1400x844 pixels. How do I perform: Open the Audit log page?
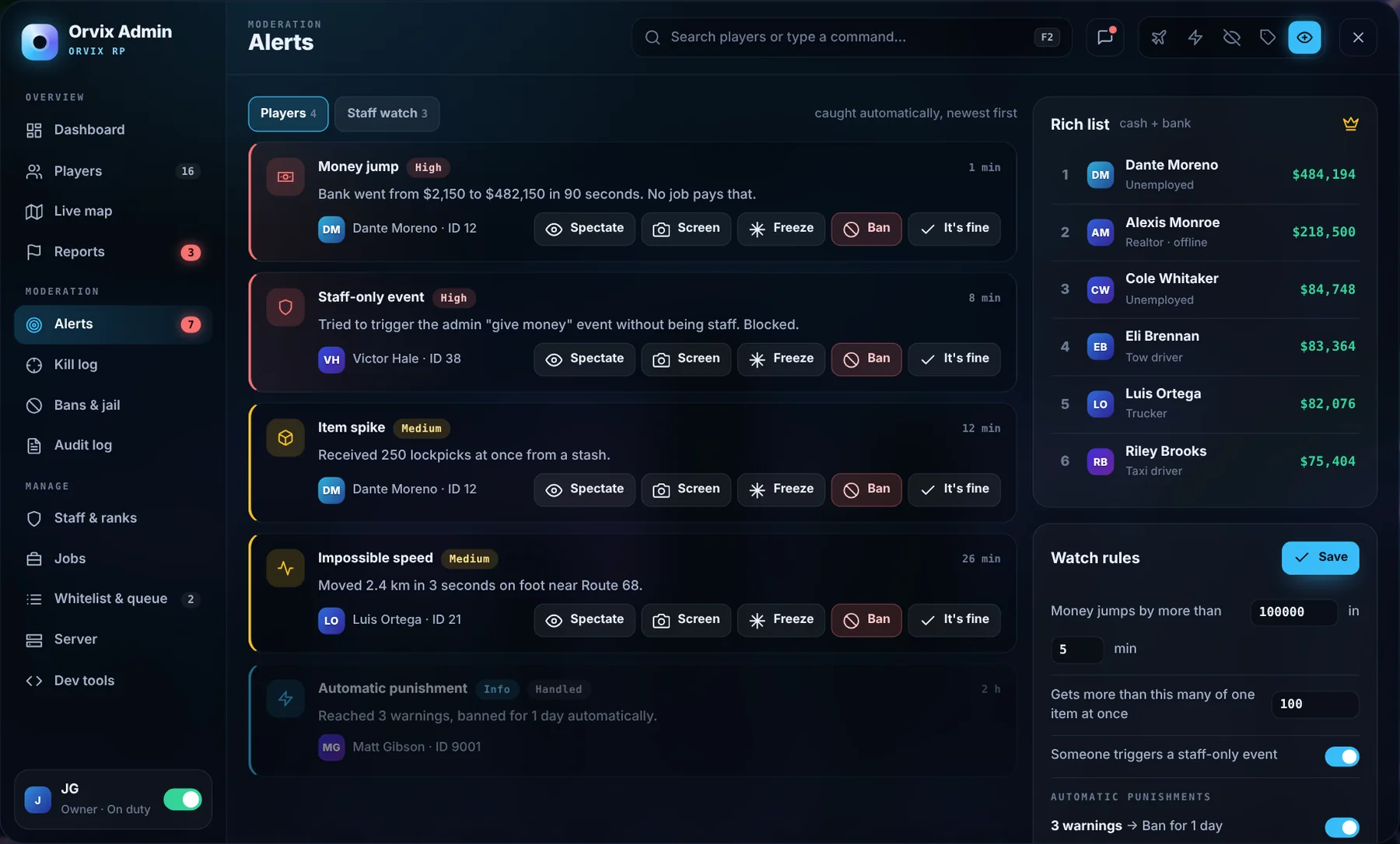113,446
